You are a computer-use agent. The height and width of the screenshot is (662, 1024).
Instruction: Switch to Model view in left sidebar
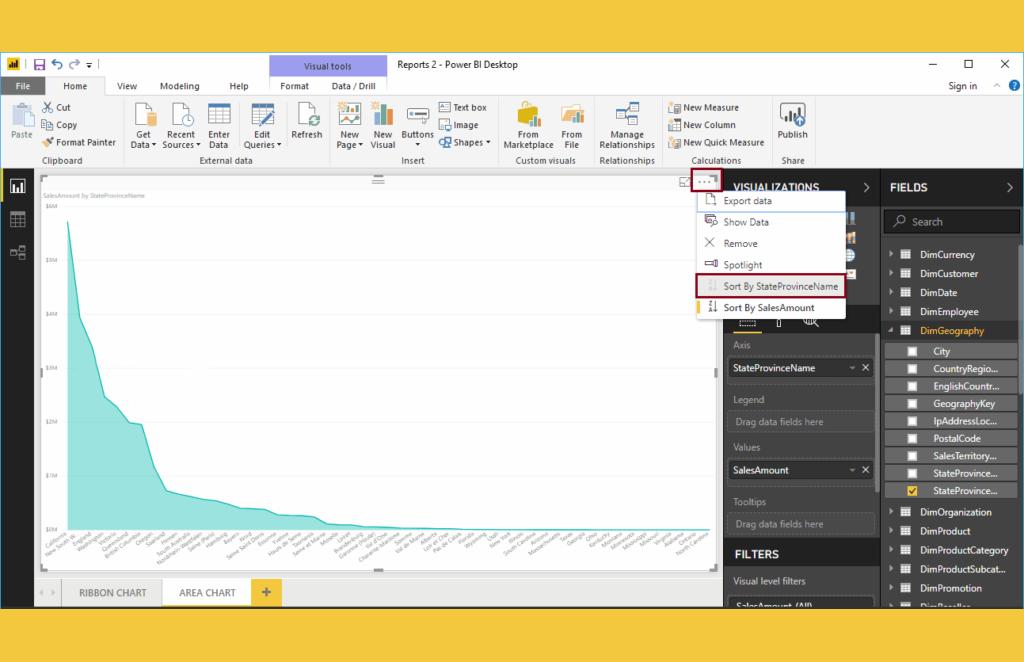click(x=18, y=252)
